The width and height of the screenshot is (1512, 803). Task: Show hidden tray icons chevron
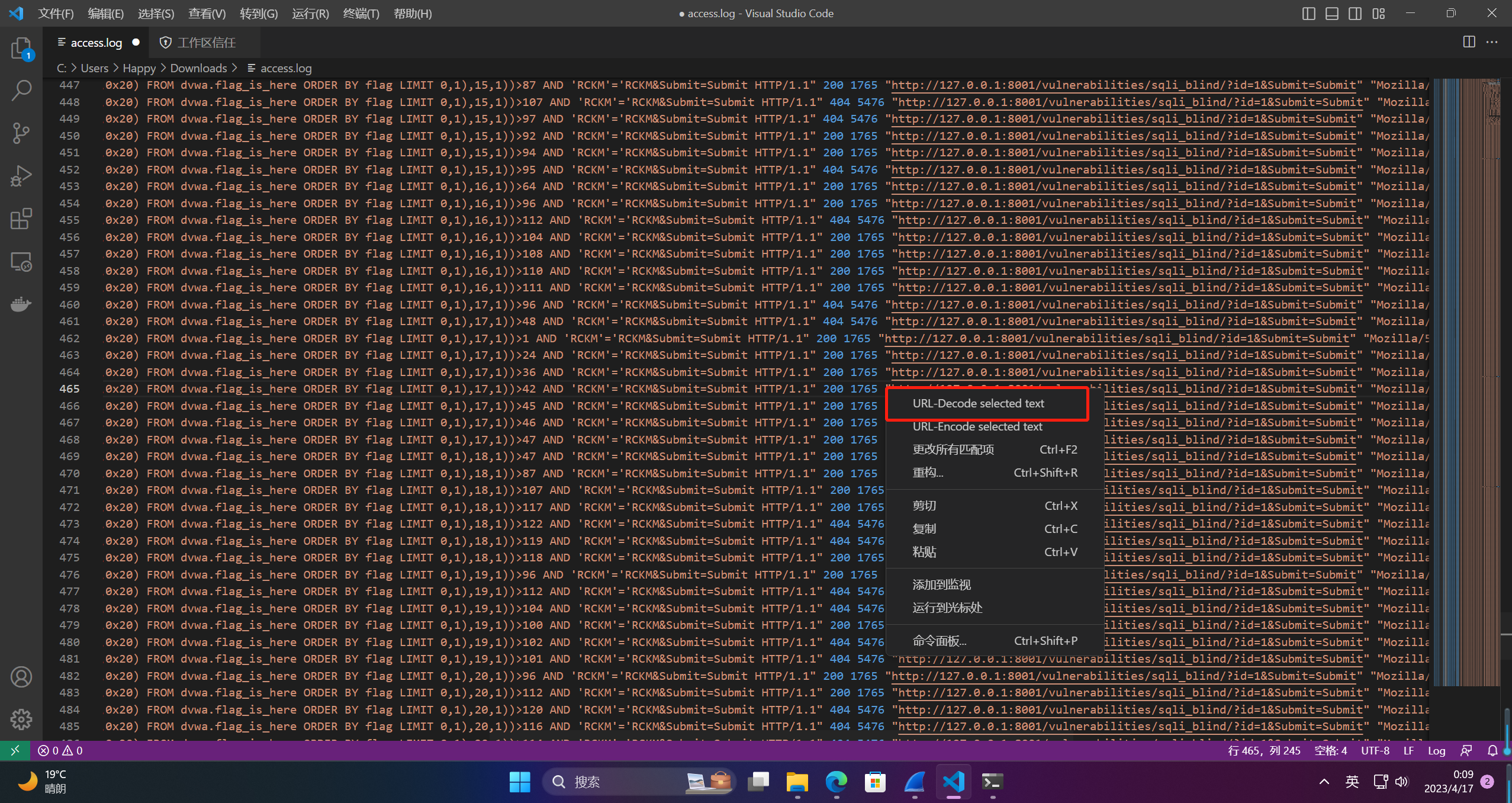(1324, 782)
